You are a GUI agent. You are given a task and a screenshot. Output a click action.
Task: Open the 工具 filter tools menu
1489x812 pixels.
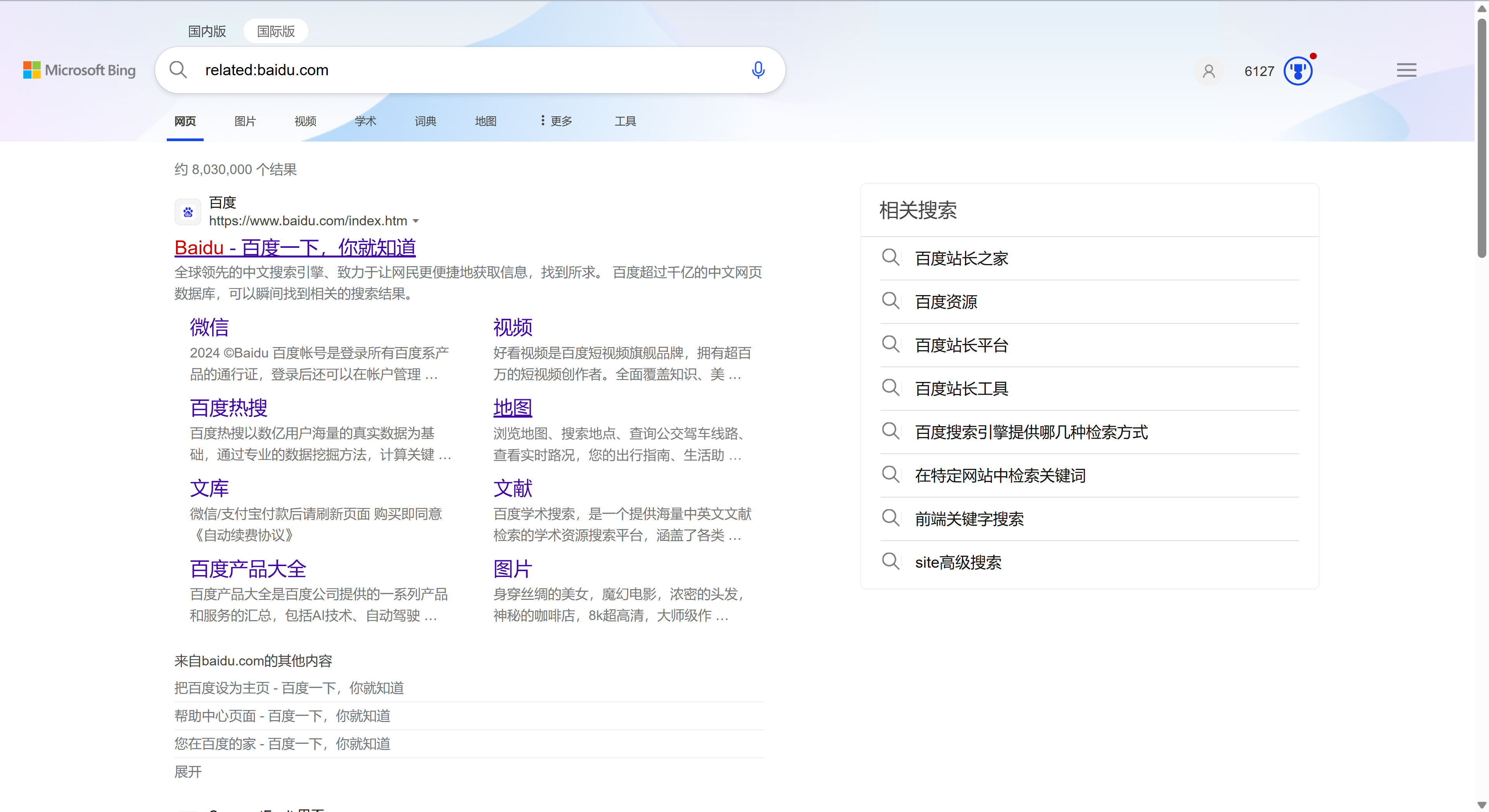(625, 121)
